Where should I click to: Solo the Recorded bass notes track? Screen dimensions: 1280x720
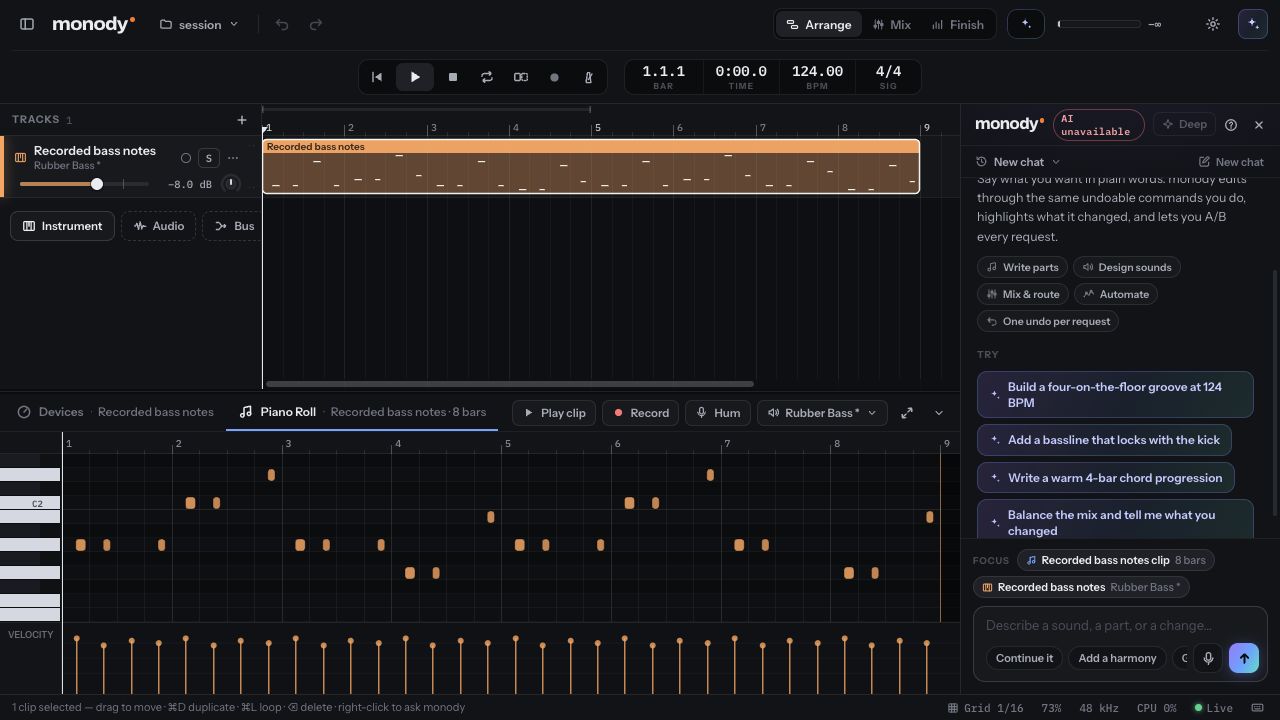coord(208,158)
